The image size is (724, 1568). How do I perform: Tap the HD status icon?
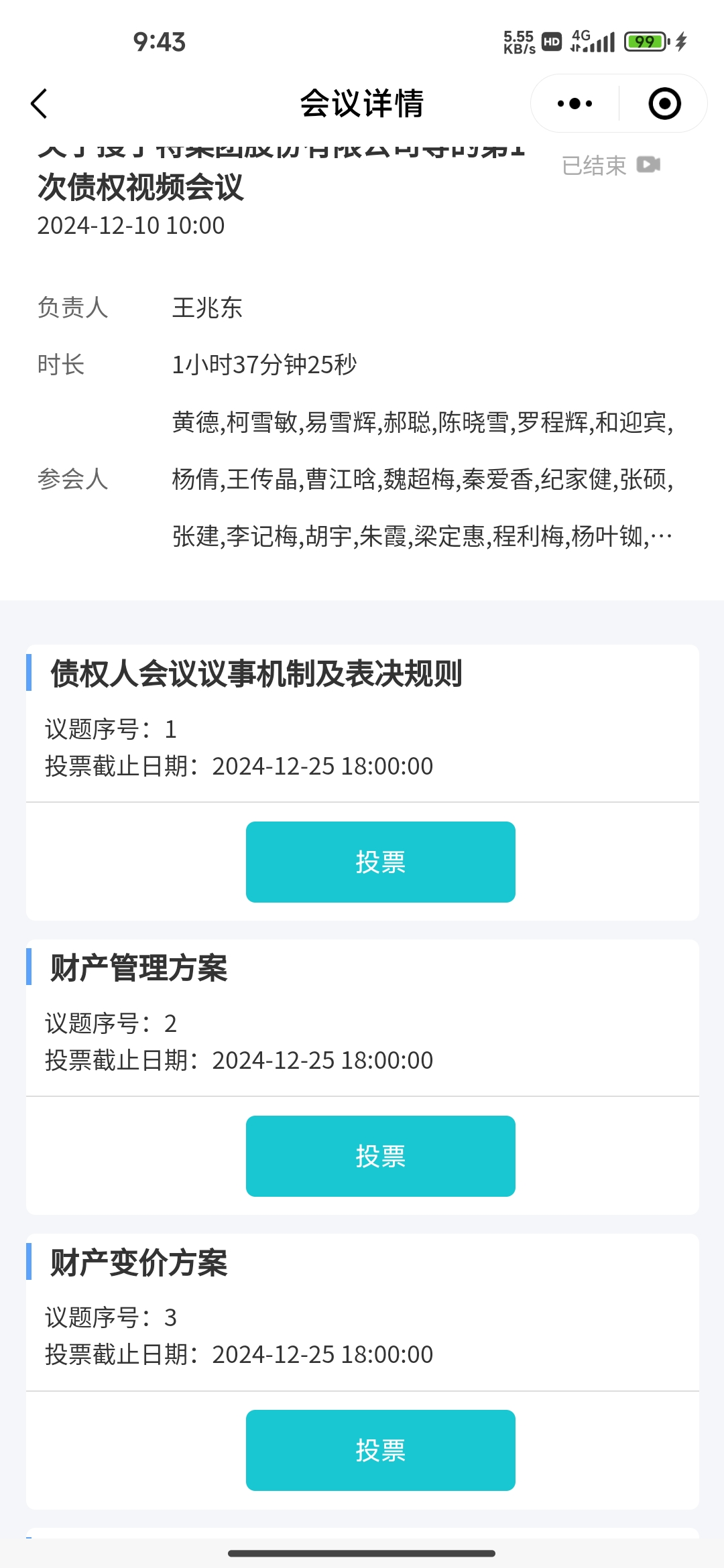click(551, 42)
